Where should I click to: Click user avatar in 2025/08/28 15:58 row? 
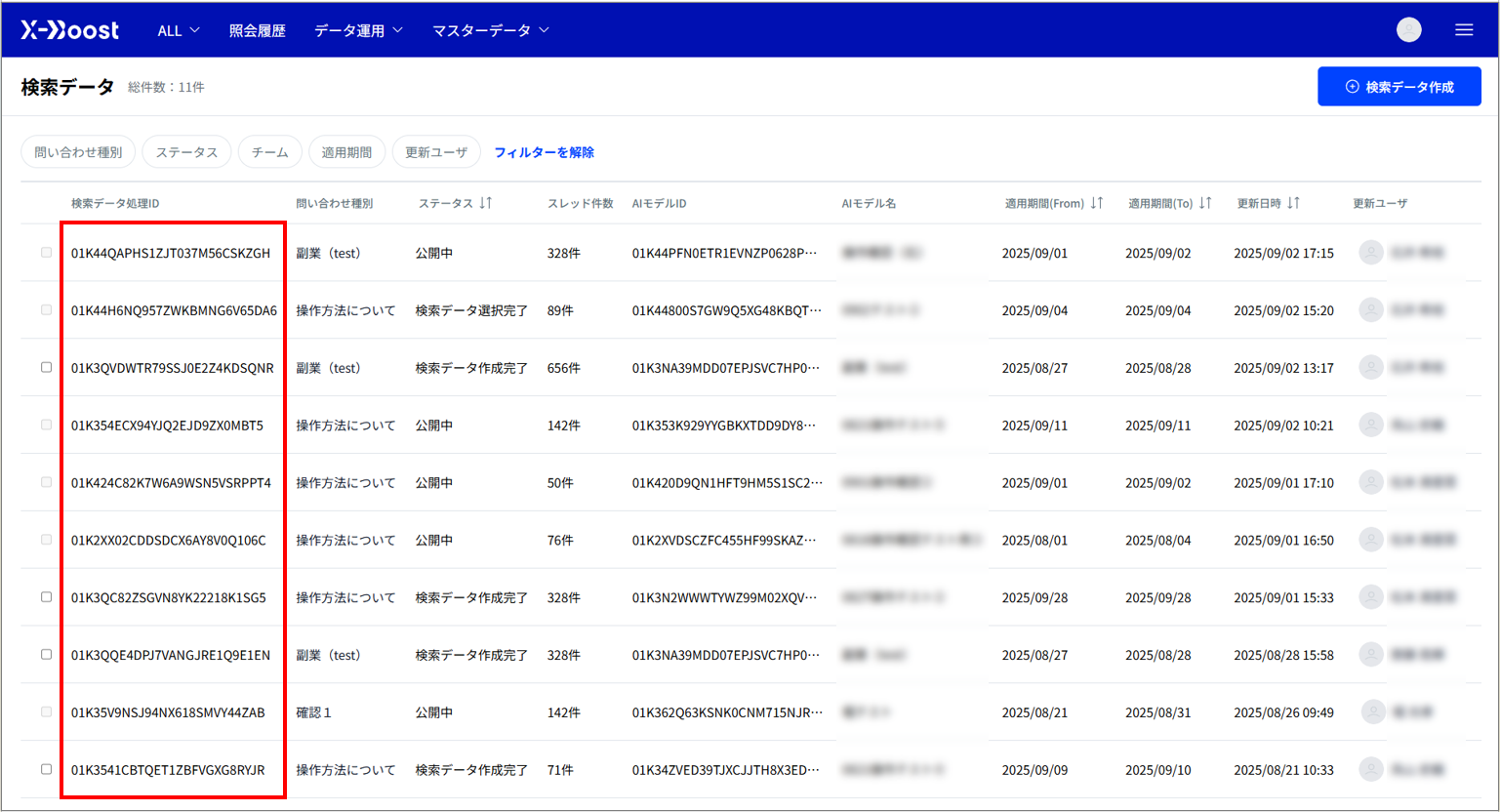tap(1371, 655)
